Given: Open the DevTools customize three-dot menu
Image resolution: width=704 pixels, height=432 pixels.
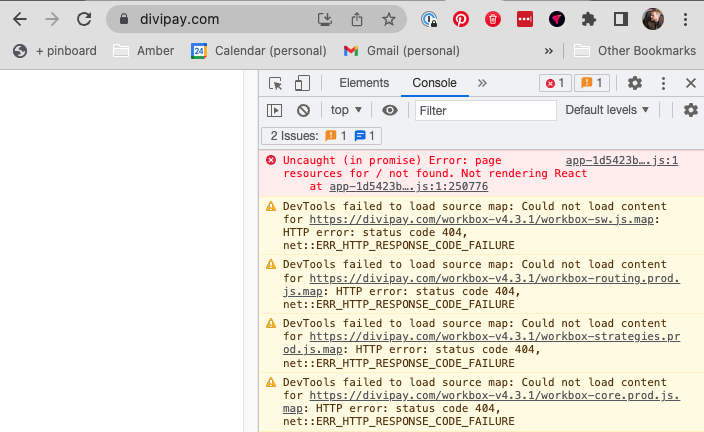Looking at the screenshot, I should 663,83.
